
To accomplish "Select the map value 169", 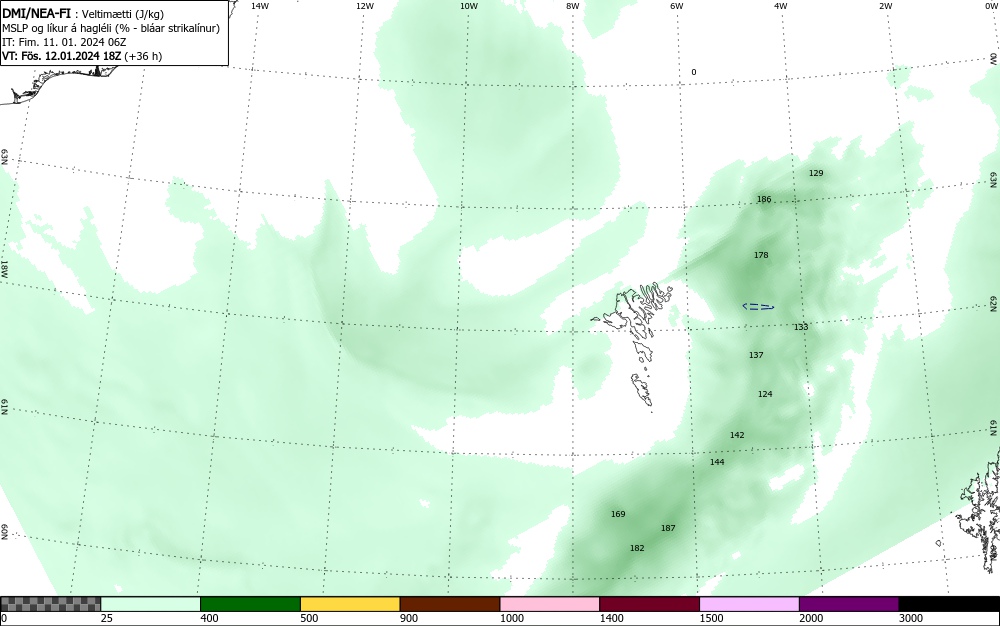I will [x=617, y=514].
